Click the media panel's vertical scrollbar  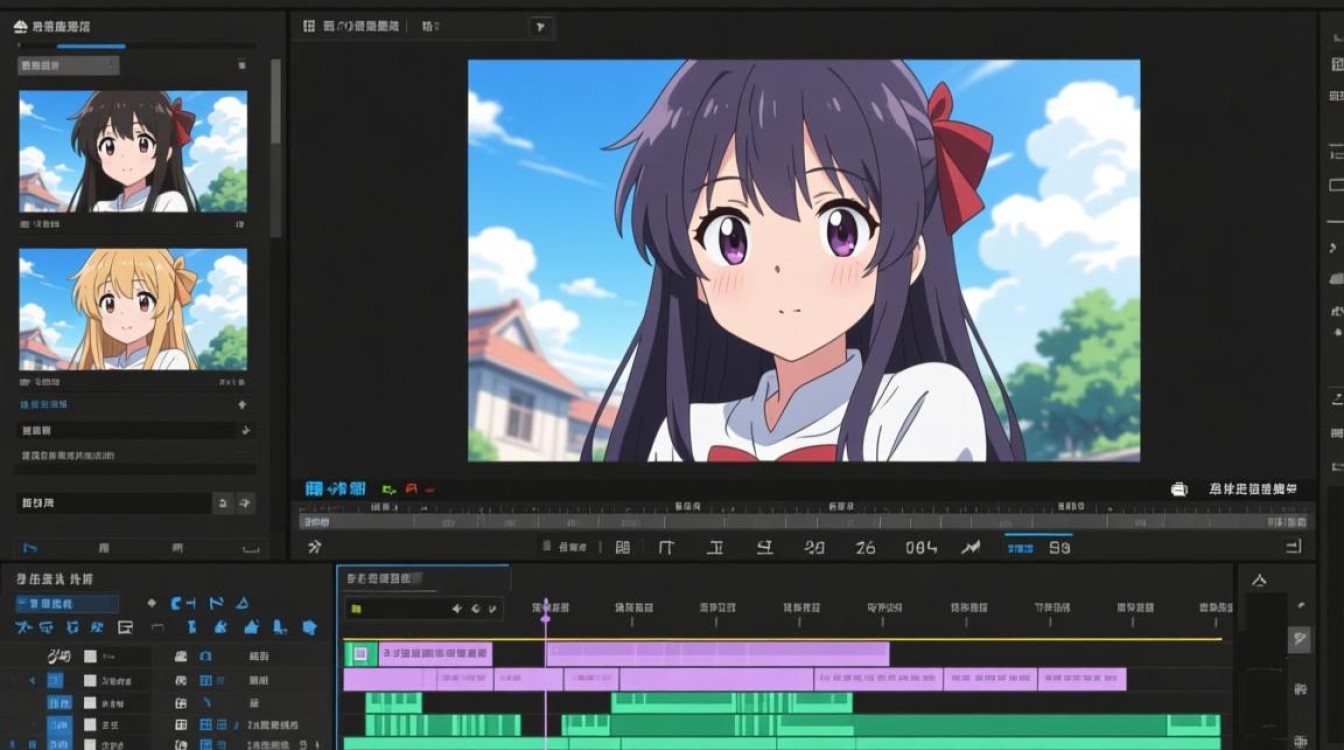276,148
